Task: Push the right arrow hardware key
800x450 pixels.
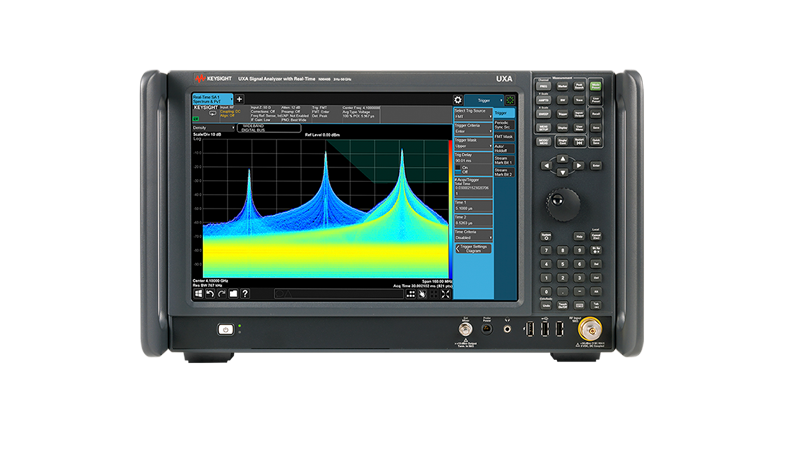Action: pyautogui.click(x=579, y=166)
